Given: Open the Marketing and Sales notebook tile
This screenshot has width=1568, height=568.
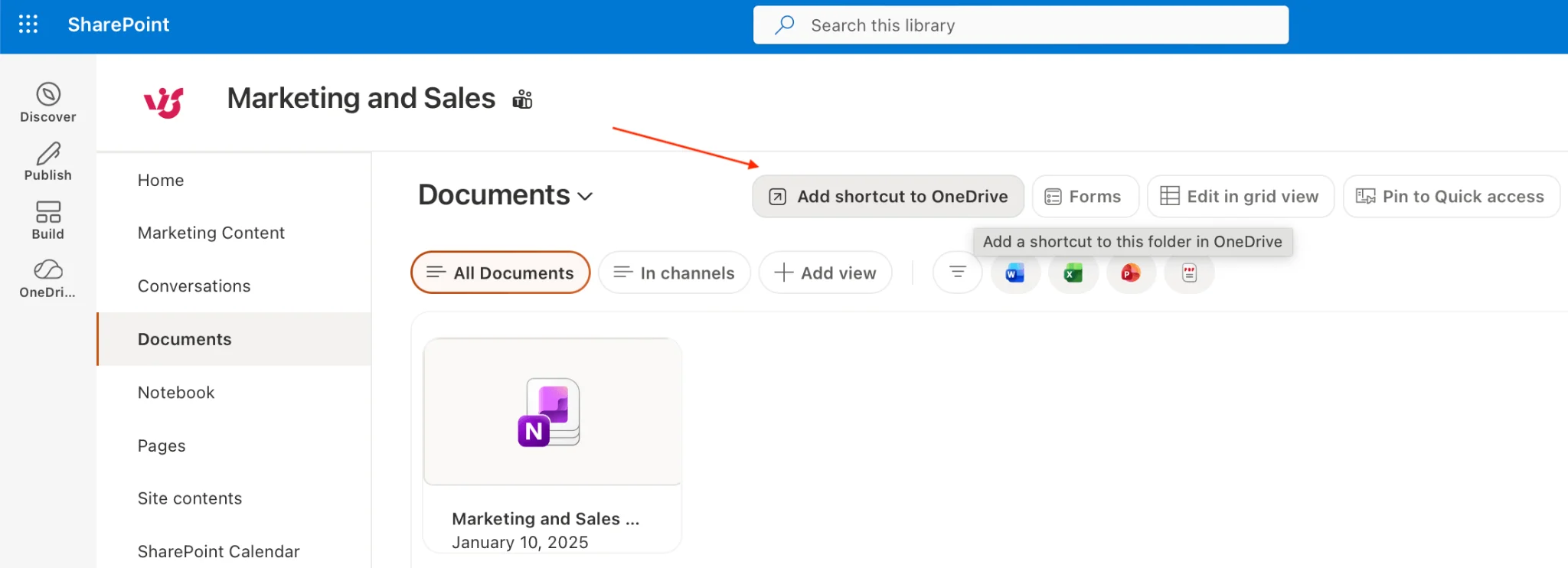Looking at the screenshot, I should point(552,445).
